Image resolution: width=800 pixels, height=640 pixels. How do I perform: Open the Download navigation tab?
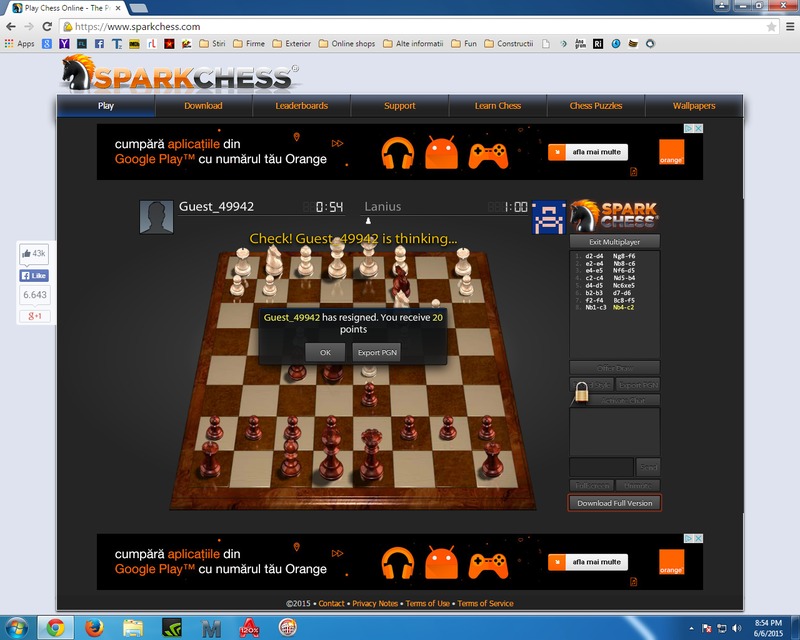(203, 106)
